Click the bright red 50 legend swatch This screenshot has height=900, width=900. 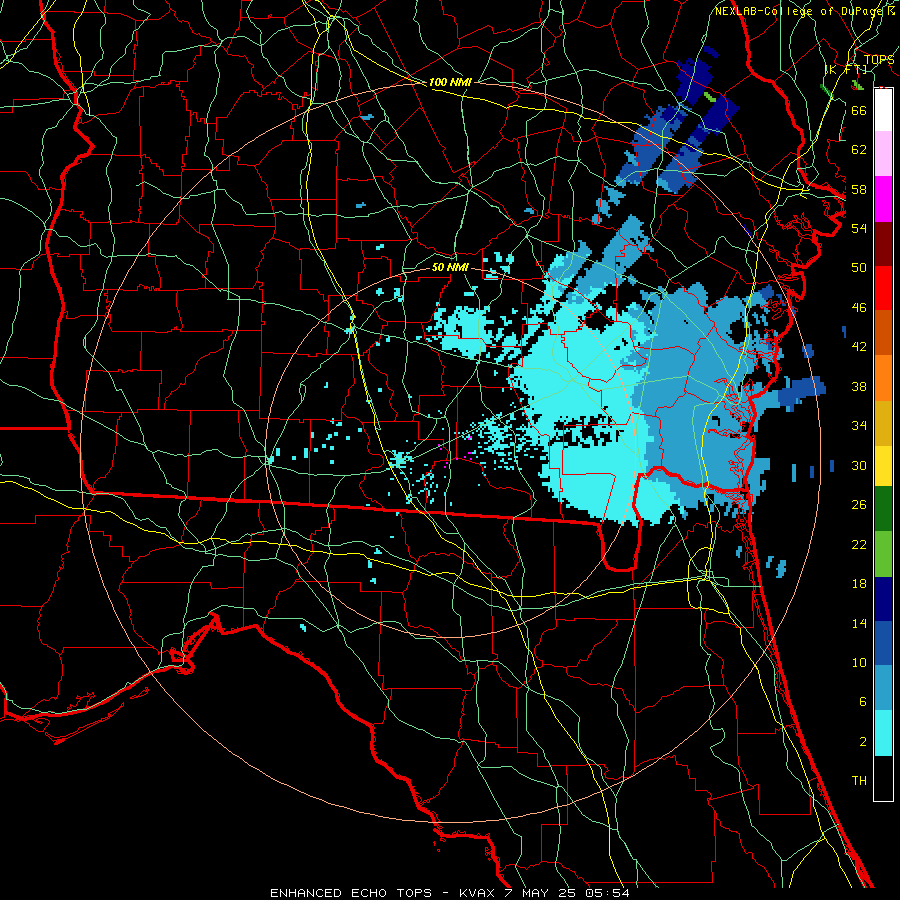point(883,288)
